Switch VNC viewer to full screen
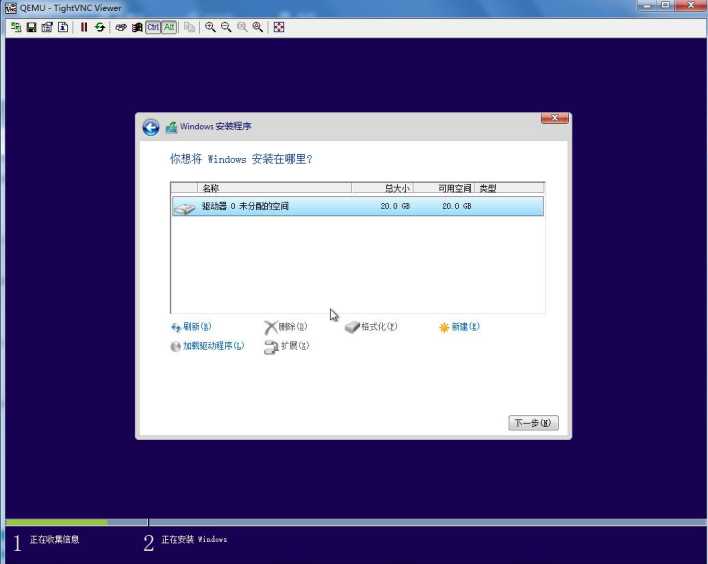 [279, 27]
